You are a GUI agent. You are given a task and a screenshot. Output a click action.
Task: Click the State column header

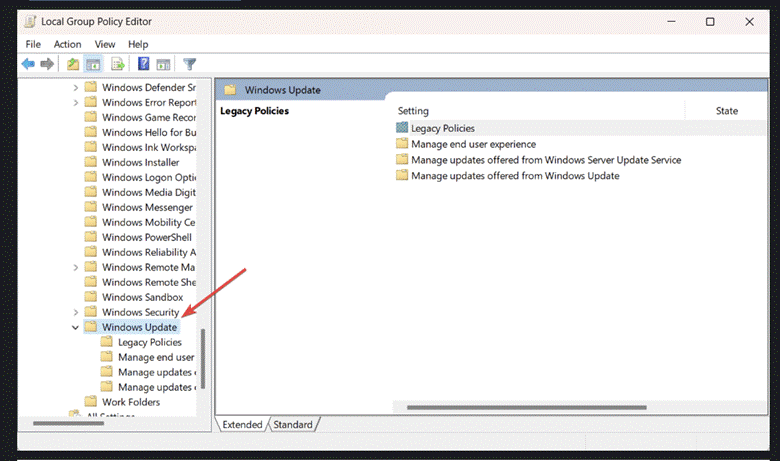726,111
